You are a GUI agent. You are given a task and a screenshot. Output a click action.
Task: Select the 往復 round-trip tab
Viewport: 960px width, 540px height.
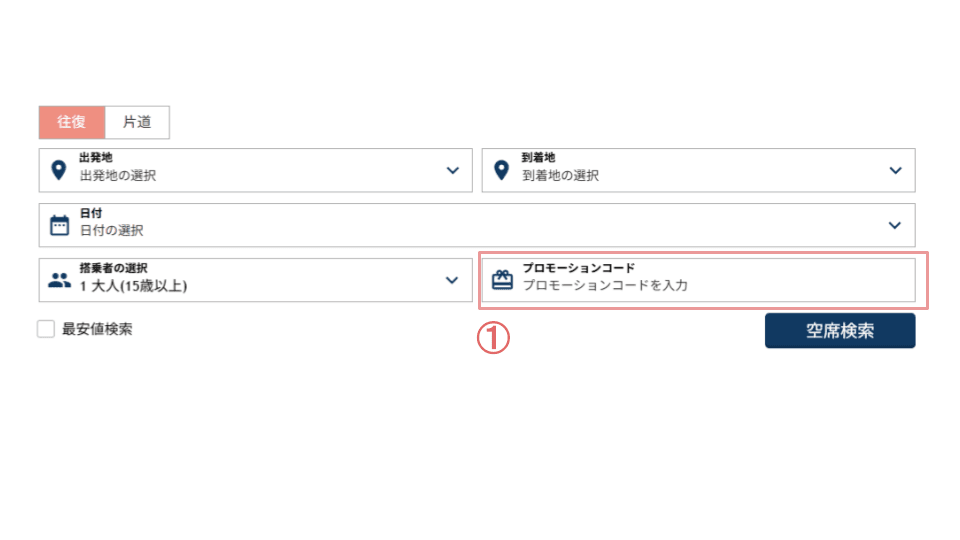[72, 122]
